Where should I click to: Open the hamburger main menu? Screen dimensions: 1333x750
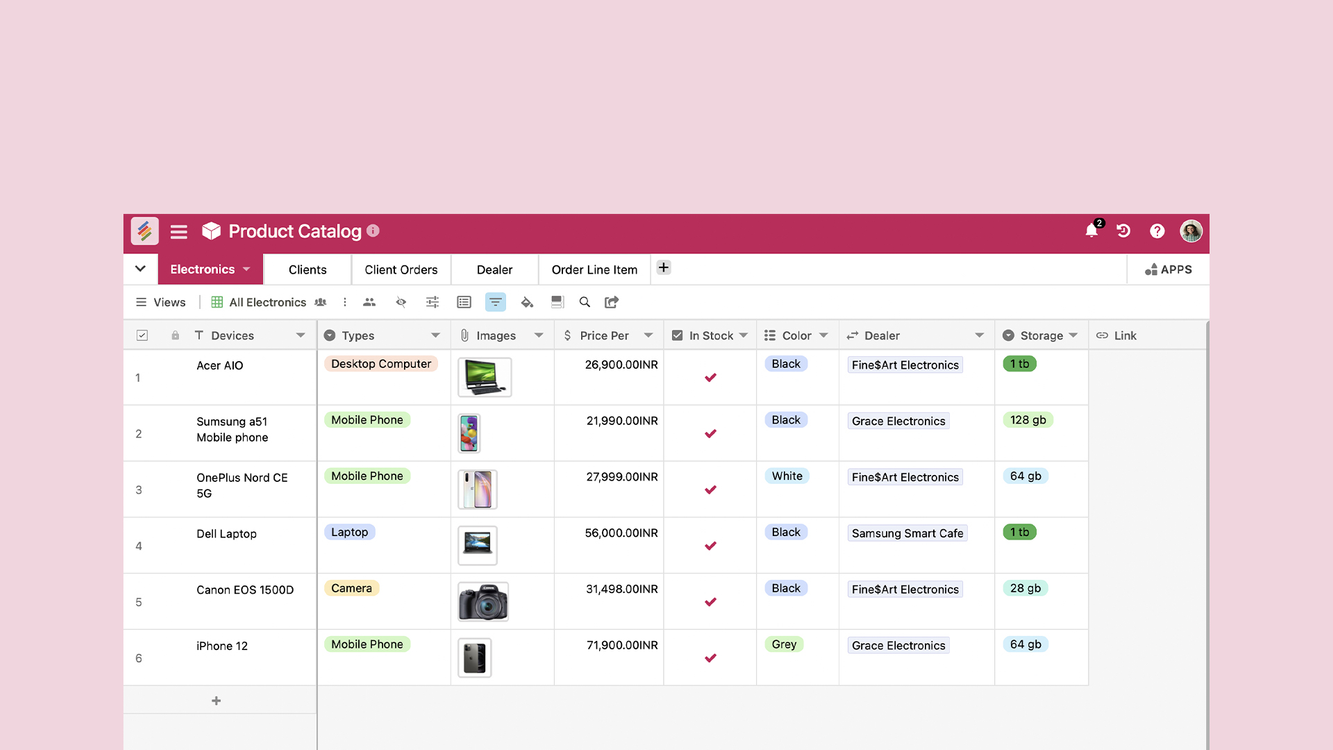click(x=179, y=232)
